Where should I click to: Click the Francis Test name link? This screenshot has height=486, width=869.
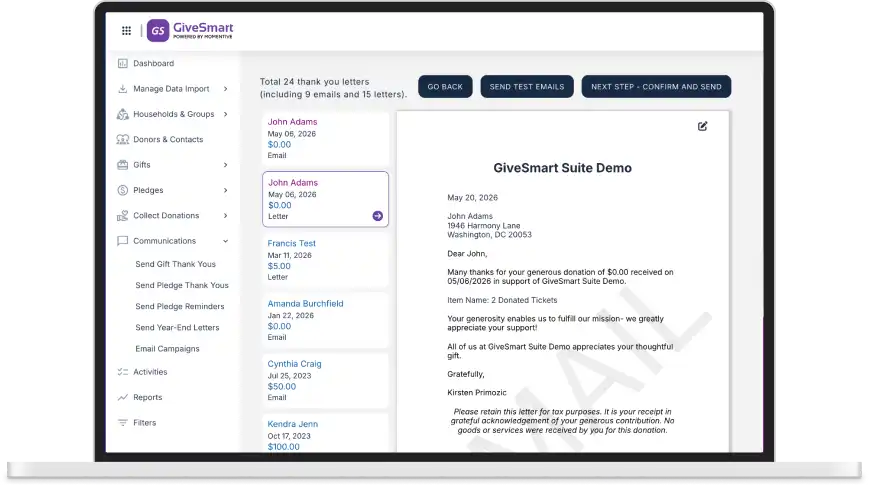point(292,243)
